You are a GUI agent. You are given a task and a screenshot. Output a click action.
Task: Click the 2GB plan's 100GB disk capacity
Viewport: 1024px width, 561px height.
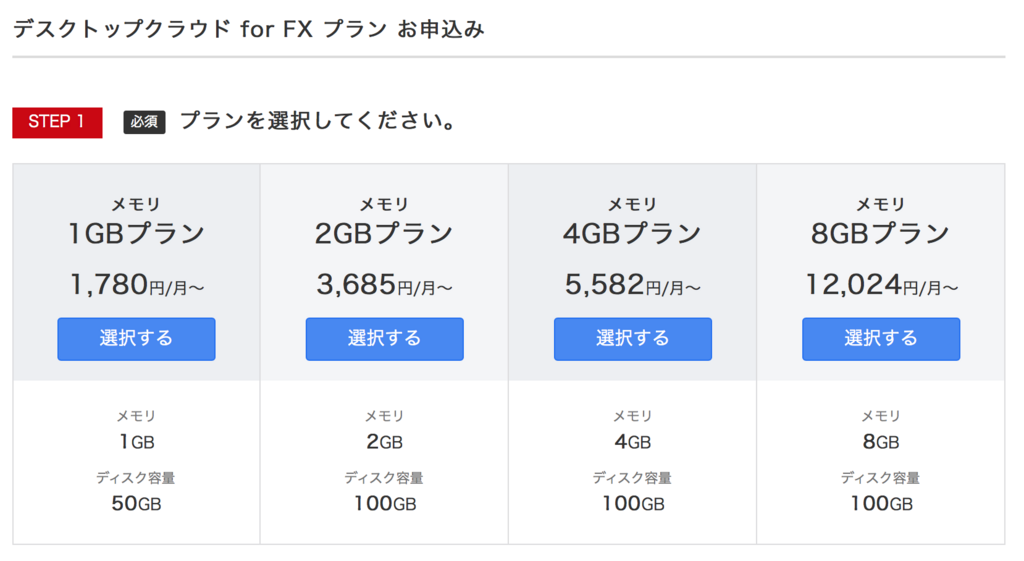click(x=384, y=503)
